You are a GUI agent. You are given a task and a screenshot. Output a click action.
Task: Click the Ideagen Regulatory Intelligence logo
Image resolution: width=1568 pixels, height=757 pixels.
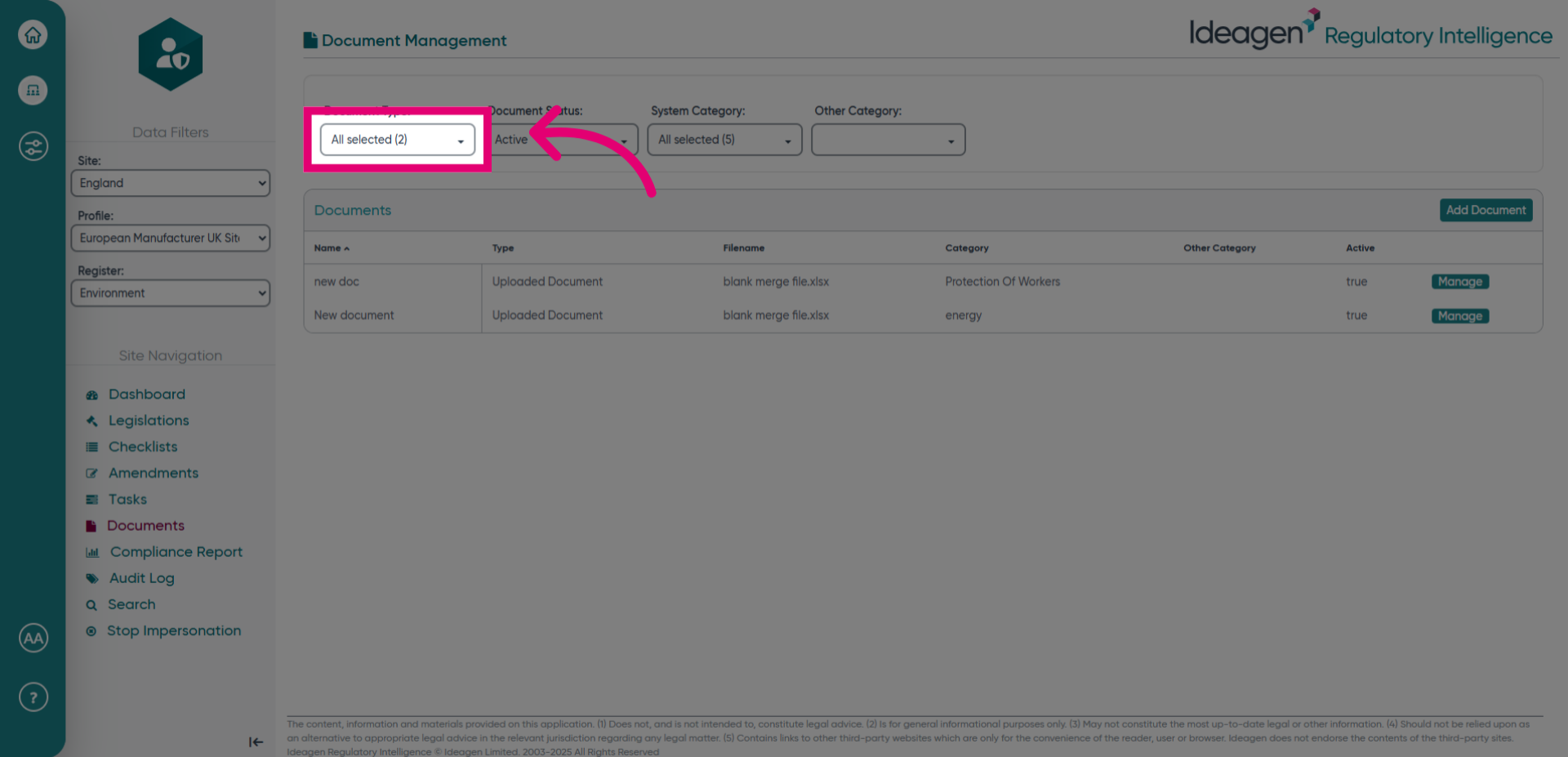[x=1370, y=31]
